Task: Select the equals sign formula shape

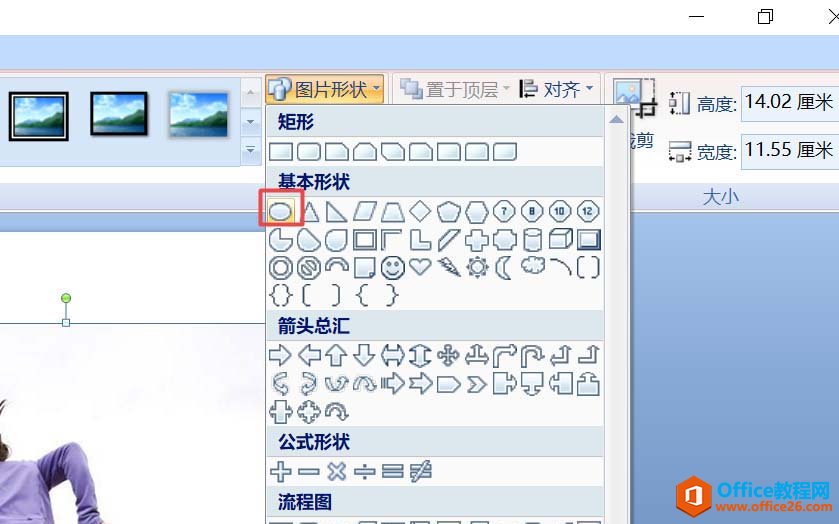Action: (392, 472)
